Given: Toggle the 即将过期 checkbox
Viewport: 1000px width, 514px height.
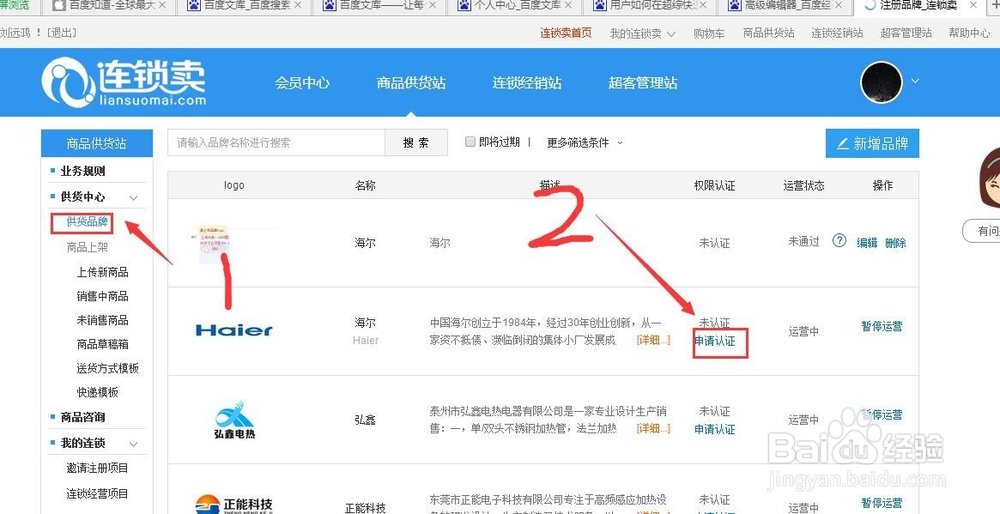Looking at the screenshot, I should (470, 142).
